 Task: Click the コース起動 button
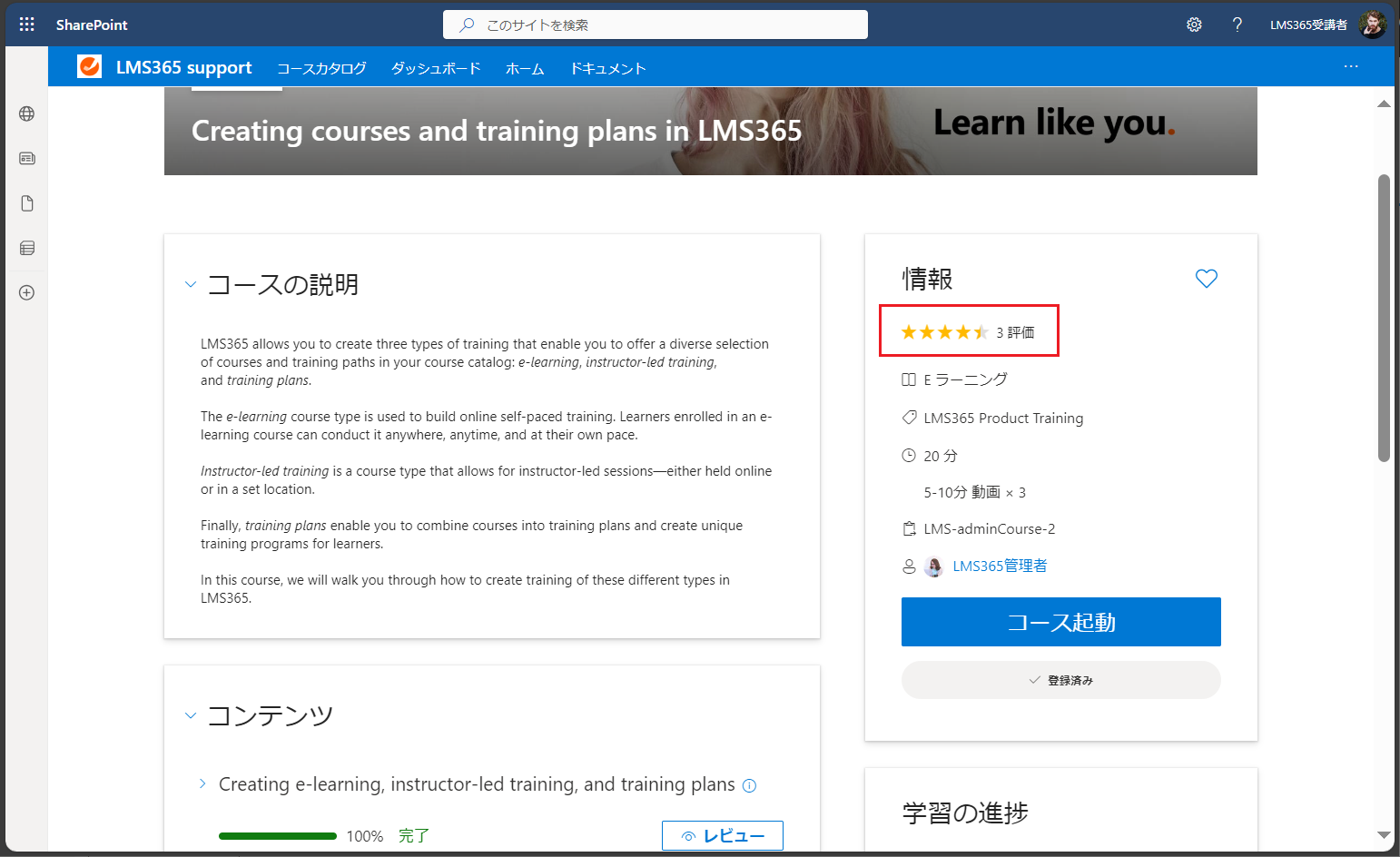coord(1060,622)
